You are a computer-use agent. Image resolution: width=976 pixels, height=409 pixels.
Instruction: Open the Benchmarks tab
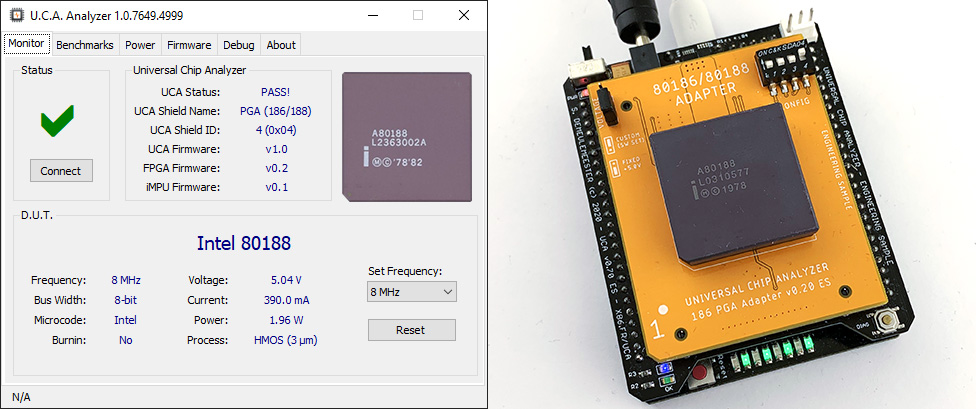(x=85, y=45)
